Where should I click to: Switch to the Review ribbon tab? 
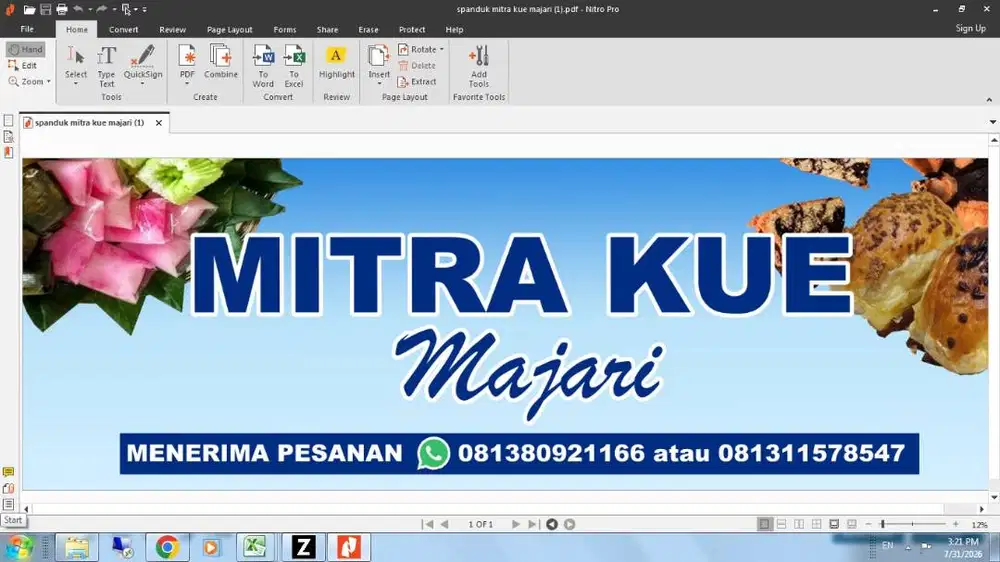click(x=172, y=30)
